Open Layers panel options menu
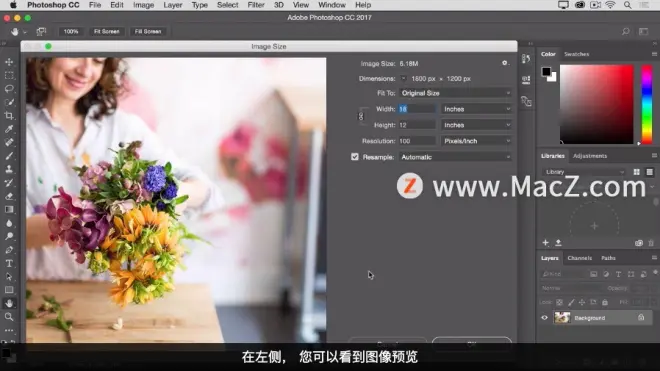 [x=654, y=258]
